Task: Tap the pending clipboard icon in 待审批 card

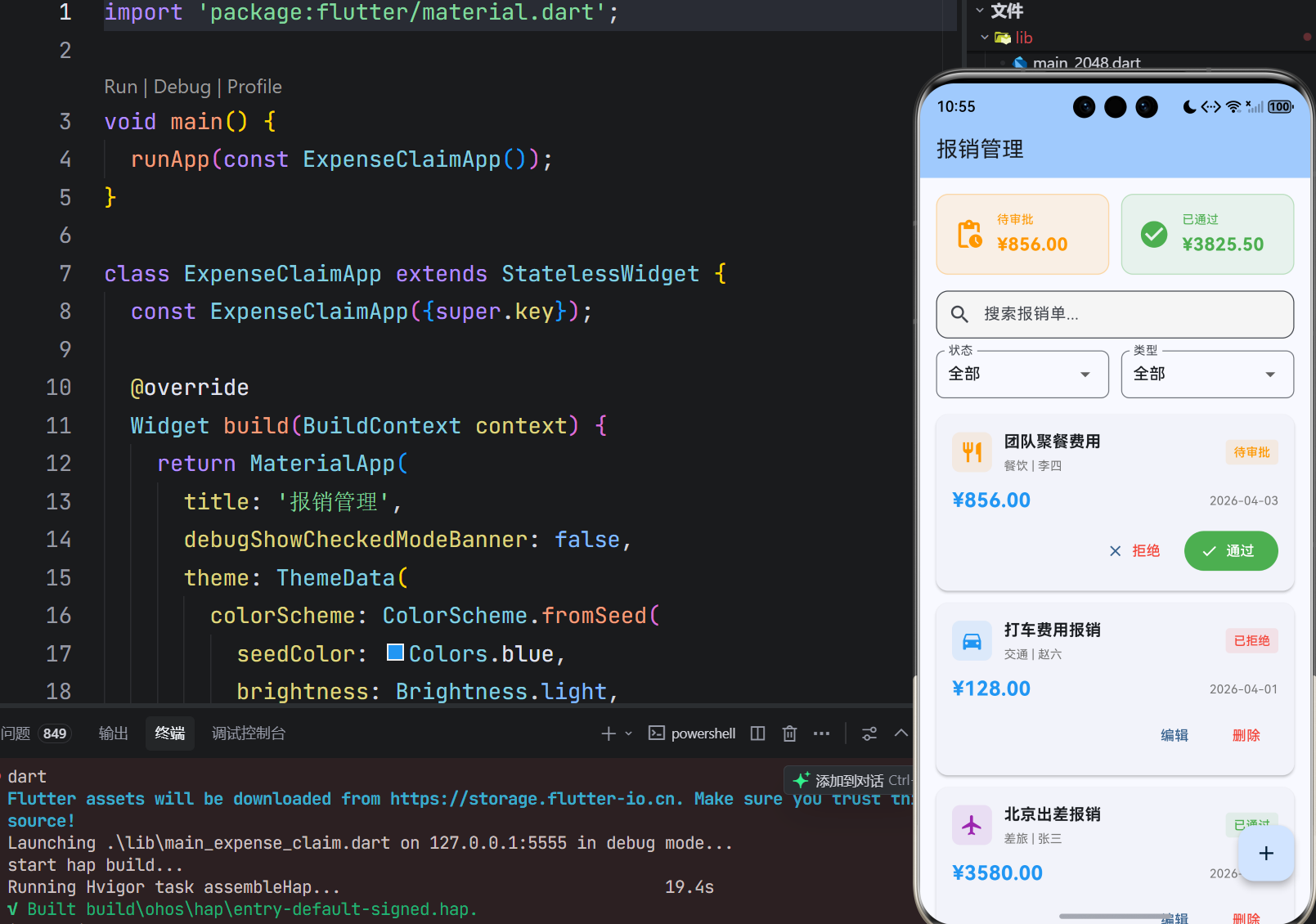Action: (x=970, y=234)
